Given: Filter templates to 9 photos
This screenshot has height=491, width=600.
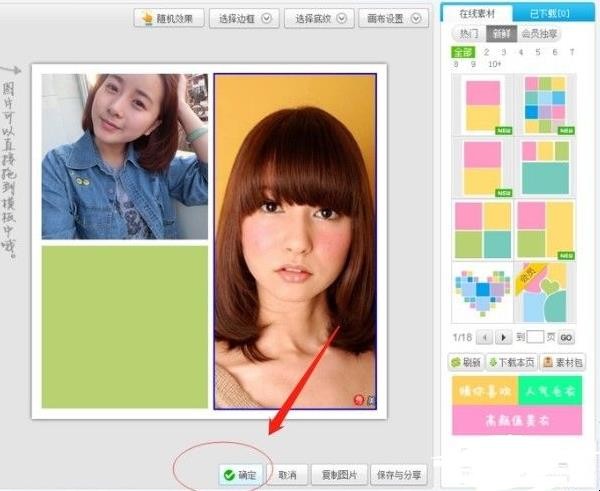Looking at the screenshot, I should click(x=473, y=64).
